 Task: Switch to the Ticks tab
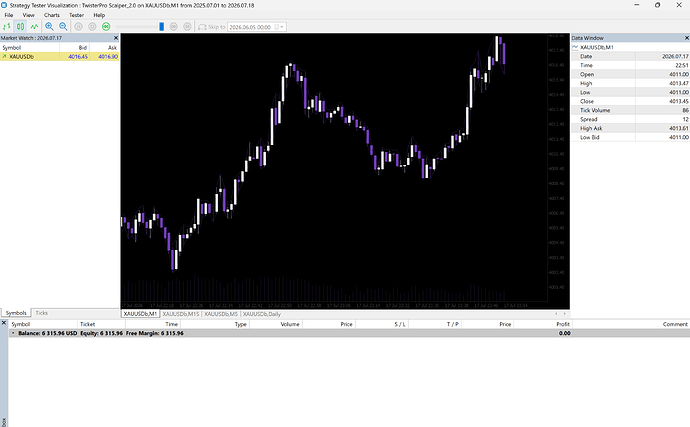[x=41, y=313]
